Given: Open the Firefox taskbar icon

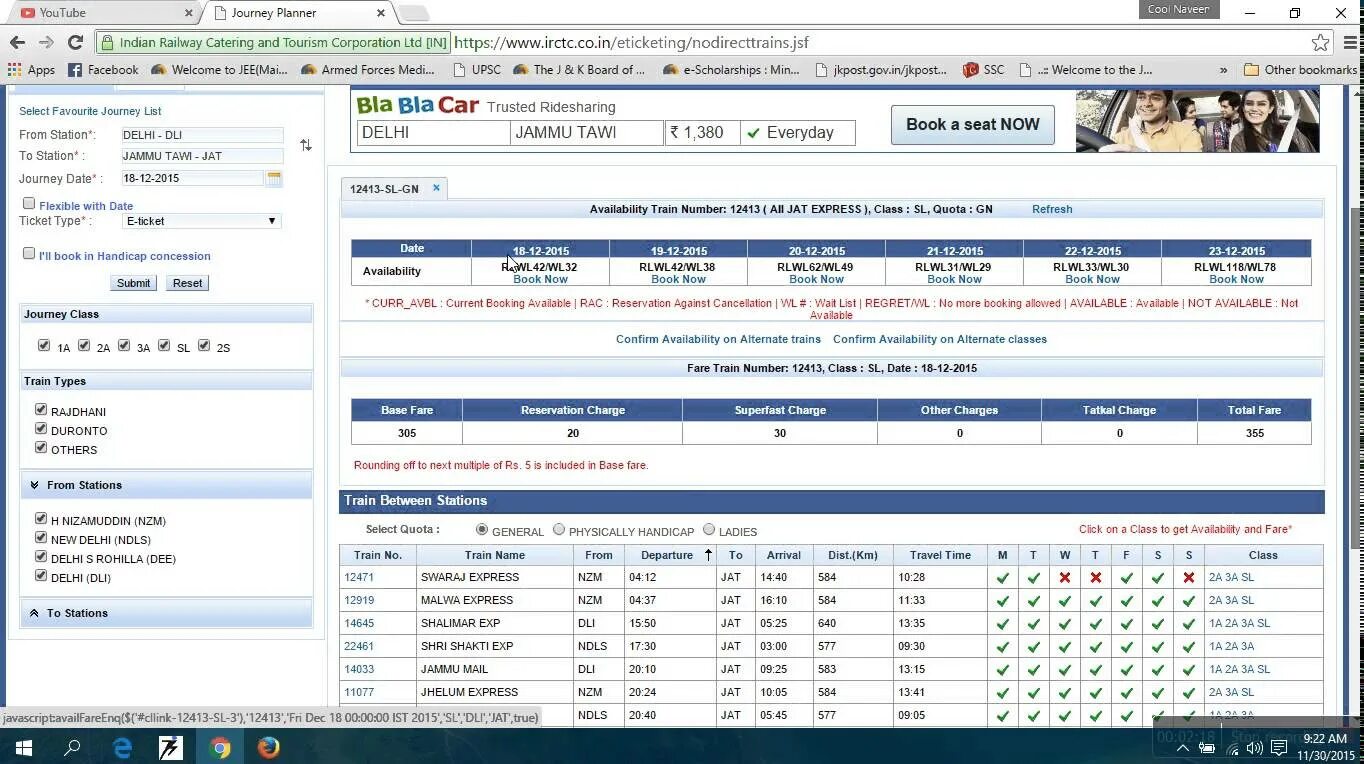Looking at the screenshot, I should 268,747.
